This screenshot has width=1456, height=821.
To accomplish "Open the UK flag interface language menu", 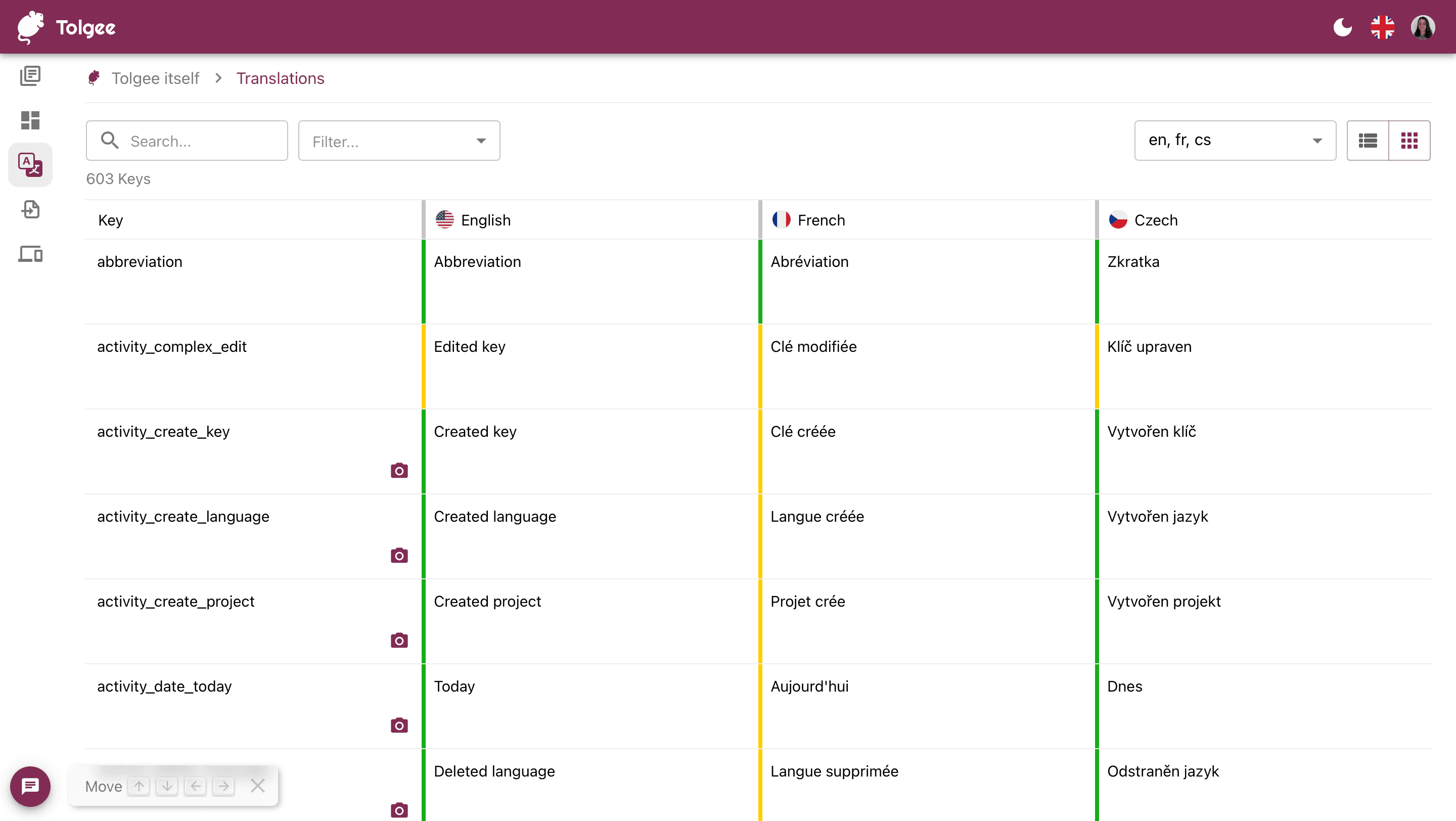I will click(x=1383, y=27).
